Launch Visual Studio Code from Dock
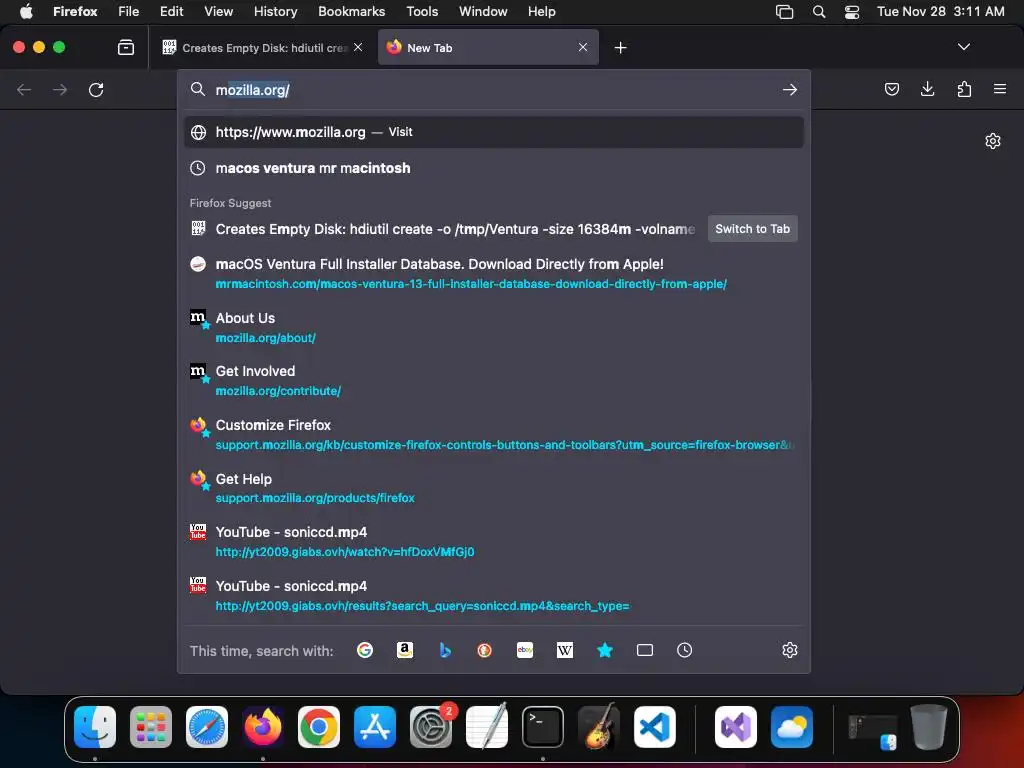Image resolution: width=1024 pixels, height=768 pixels. 654,727
